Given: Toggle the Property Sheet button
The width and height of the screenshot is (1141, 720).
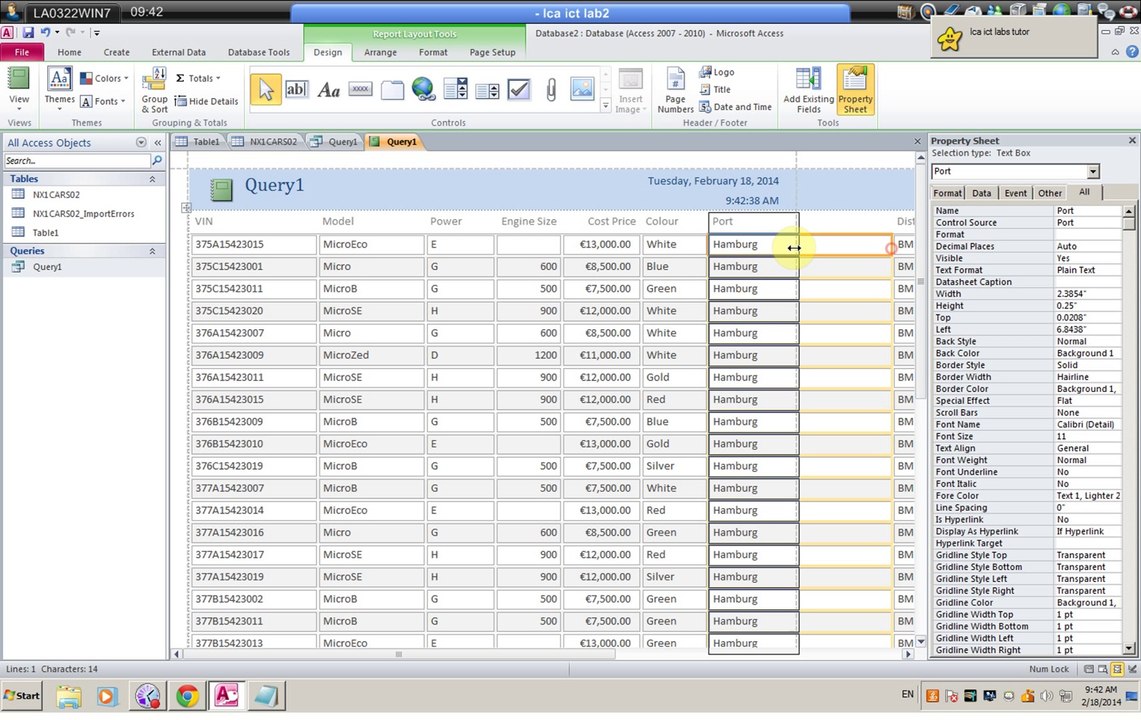Looking at the screenshot, I should (855, 90).
